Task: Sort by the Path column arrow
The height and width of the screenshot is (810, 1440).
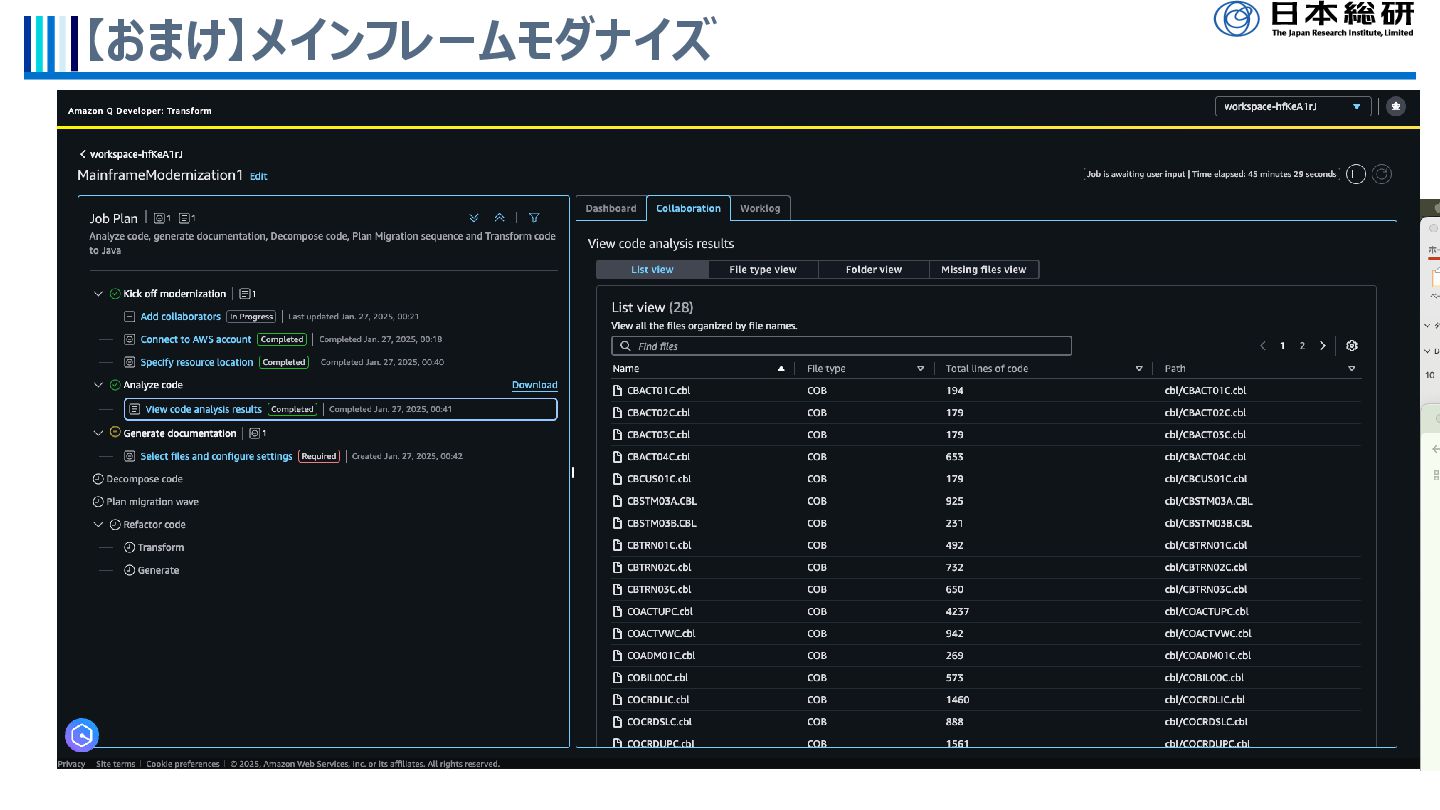Action: tap(1352, 369)
